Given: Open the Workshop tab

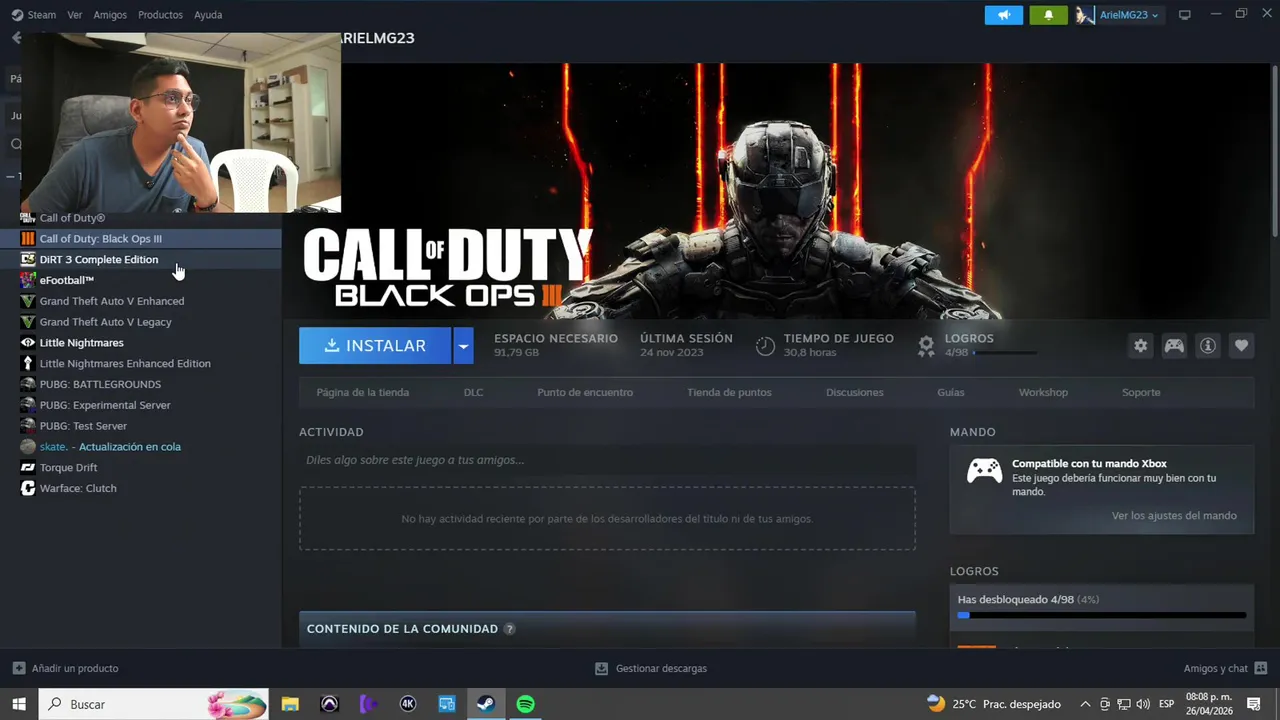Looking at the screenshot, I should tap(1043, 393).
